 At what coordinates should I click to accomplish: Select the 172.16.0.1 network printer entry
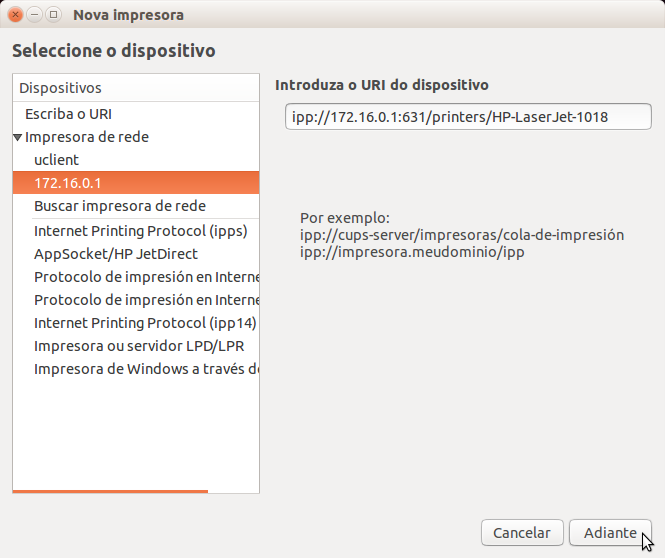pyautogui.click(x=136, y=183)
